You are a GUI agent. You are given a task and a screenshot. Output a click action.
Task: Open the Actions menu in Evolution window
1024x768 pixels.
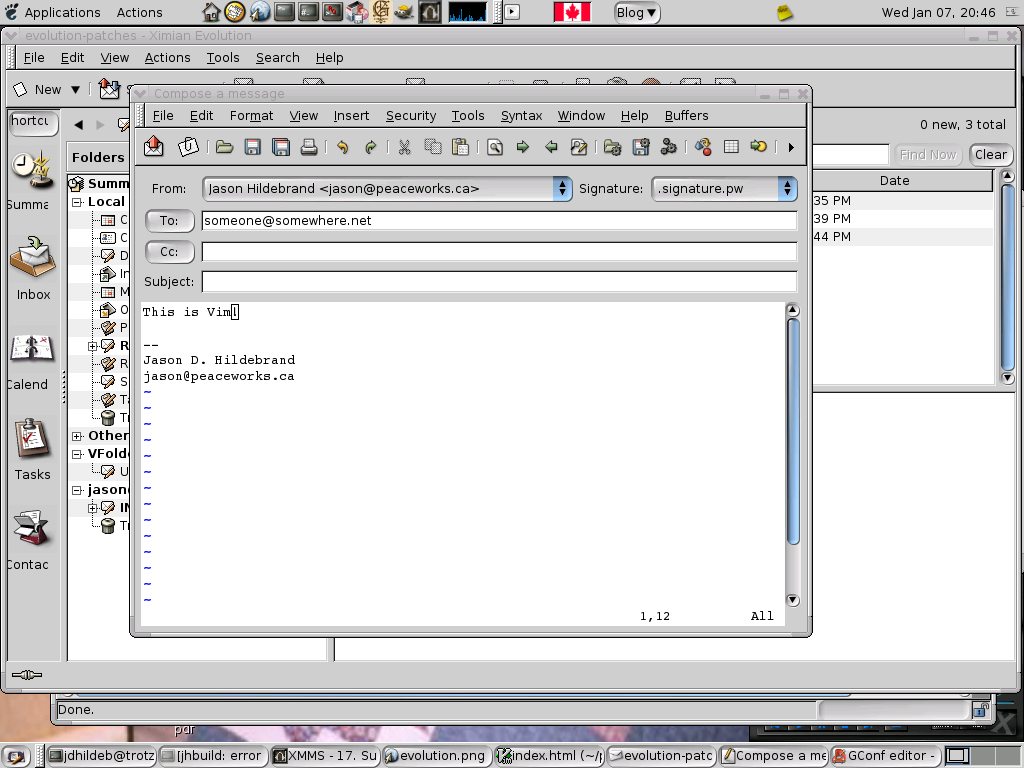167,57
